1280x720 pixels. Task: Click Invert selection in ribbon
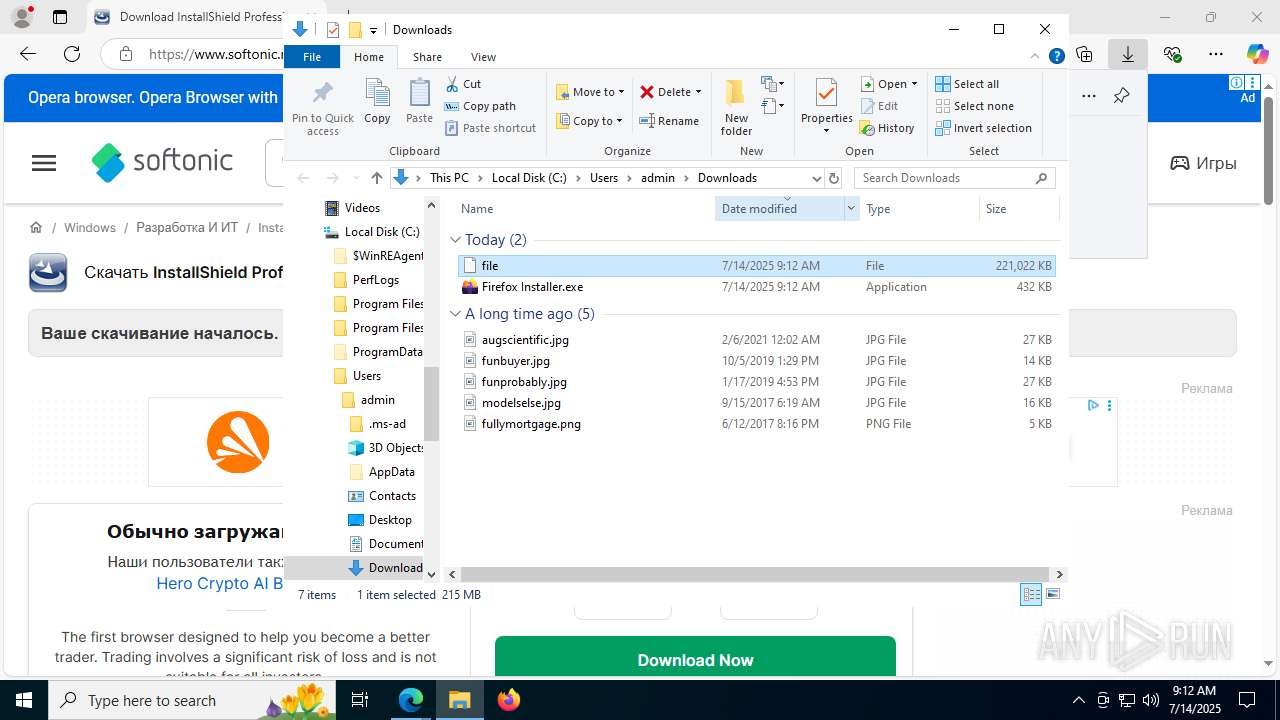[983, 128]
